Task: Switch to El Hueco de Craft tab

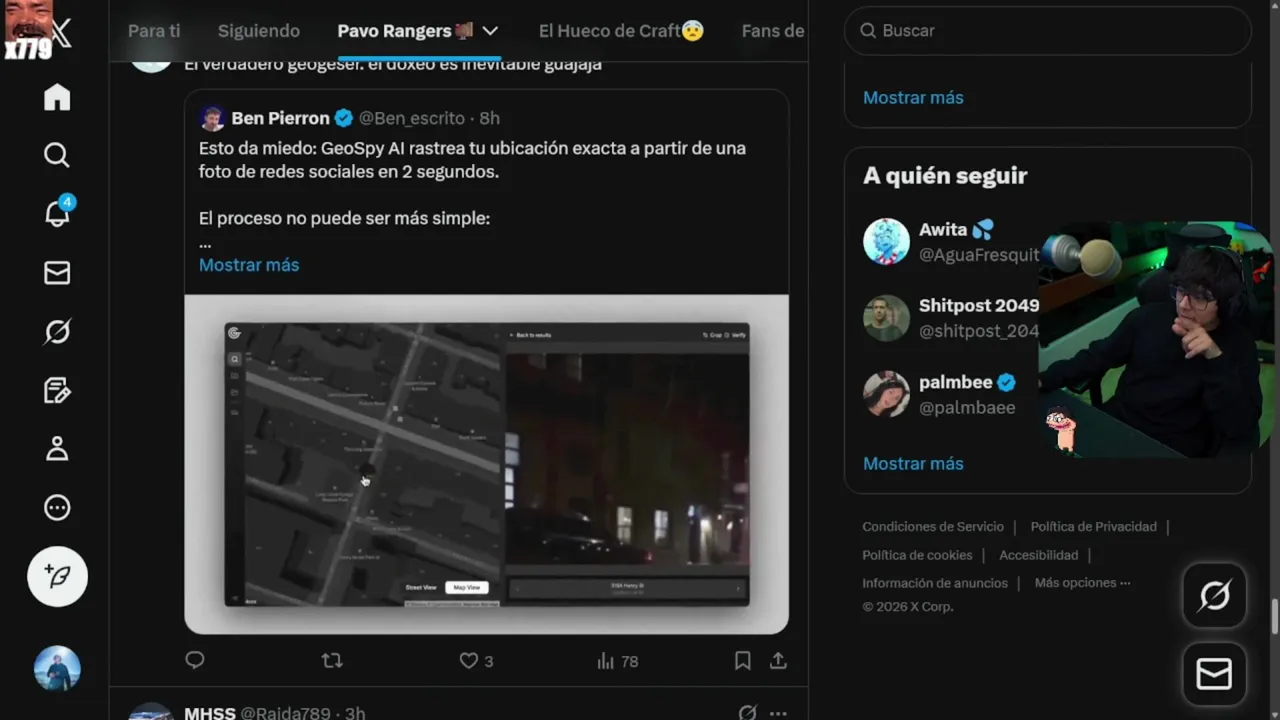Action: click(621, 31)
